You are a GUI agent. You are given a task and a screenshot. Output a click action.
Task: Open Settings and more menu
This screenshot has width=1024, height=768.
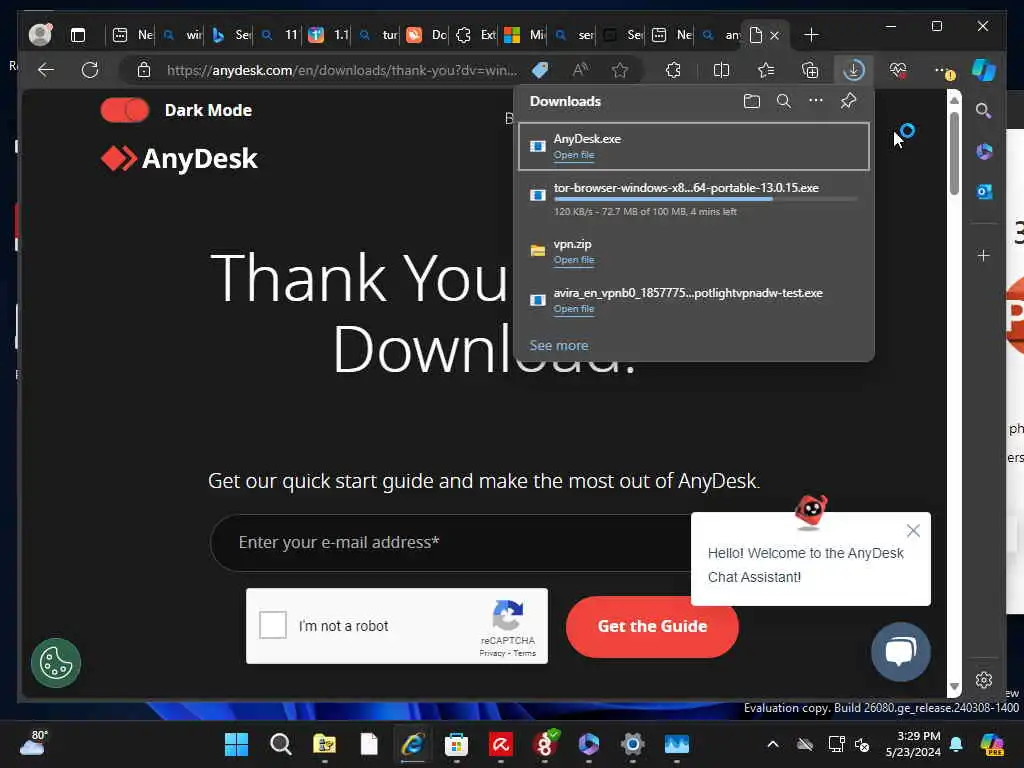[x=942, y=70]
